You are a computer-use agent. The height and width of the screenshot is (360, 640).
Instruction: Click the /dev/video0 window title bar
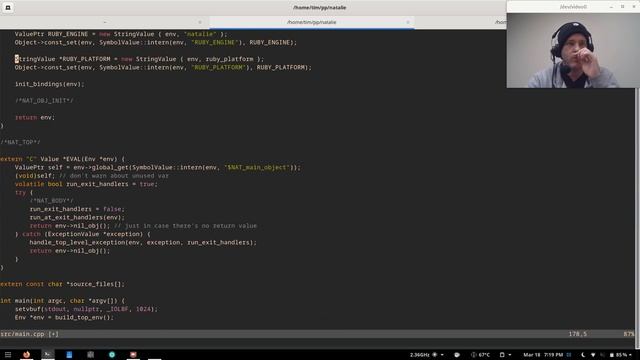click(573, 7)
